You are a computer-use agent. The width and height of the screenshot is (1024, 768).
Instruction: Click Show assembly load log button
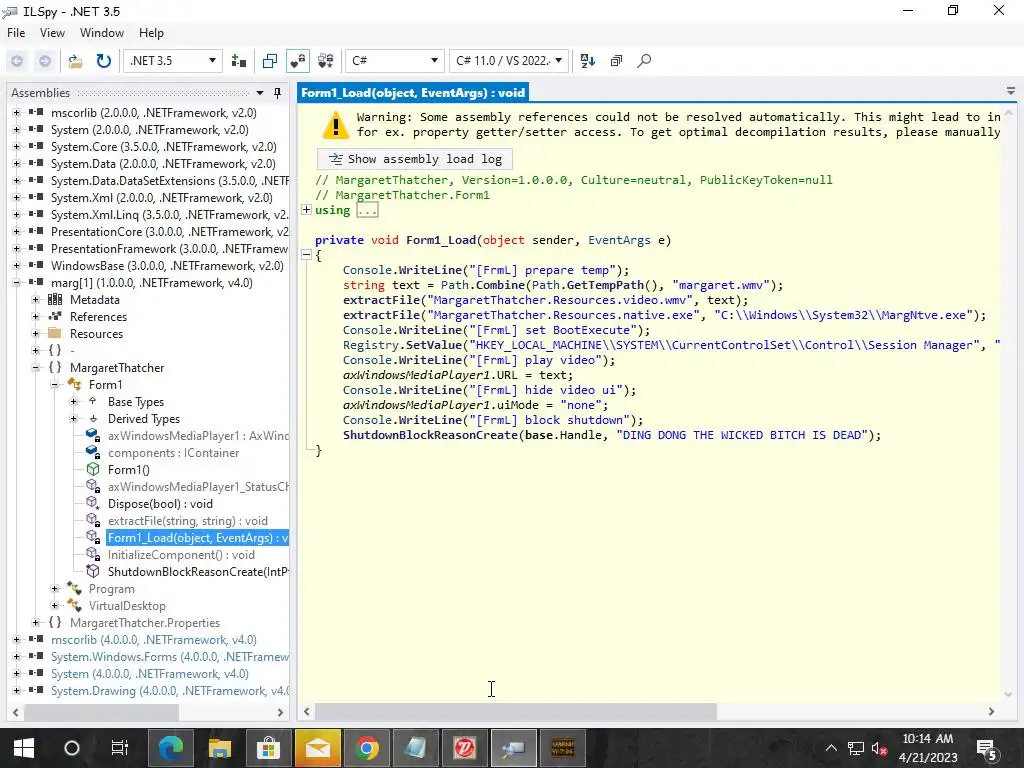415,159
